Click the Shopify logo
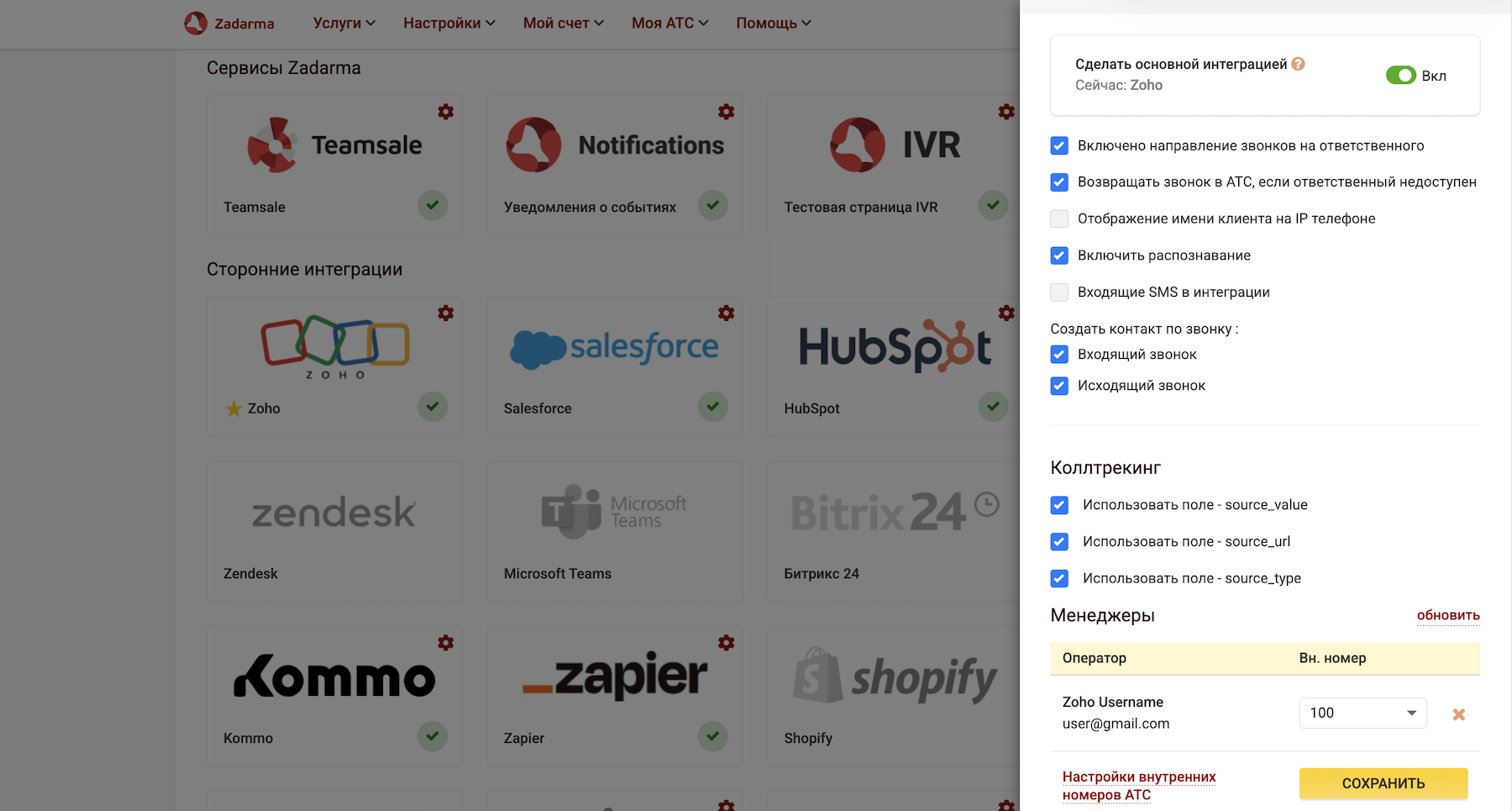 coord(895,677)
